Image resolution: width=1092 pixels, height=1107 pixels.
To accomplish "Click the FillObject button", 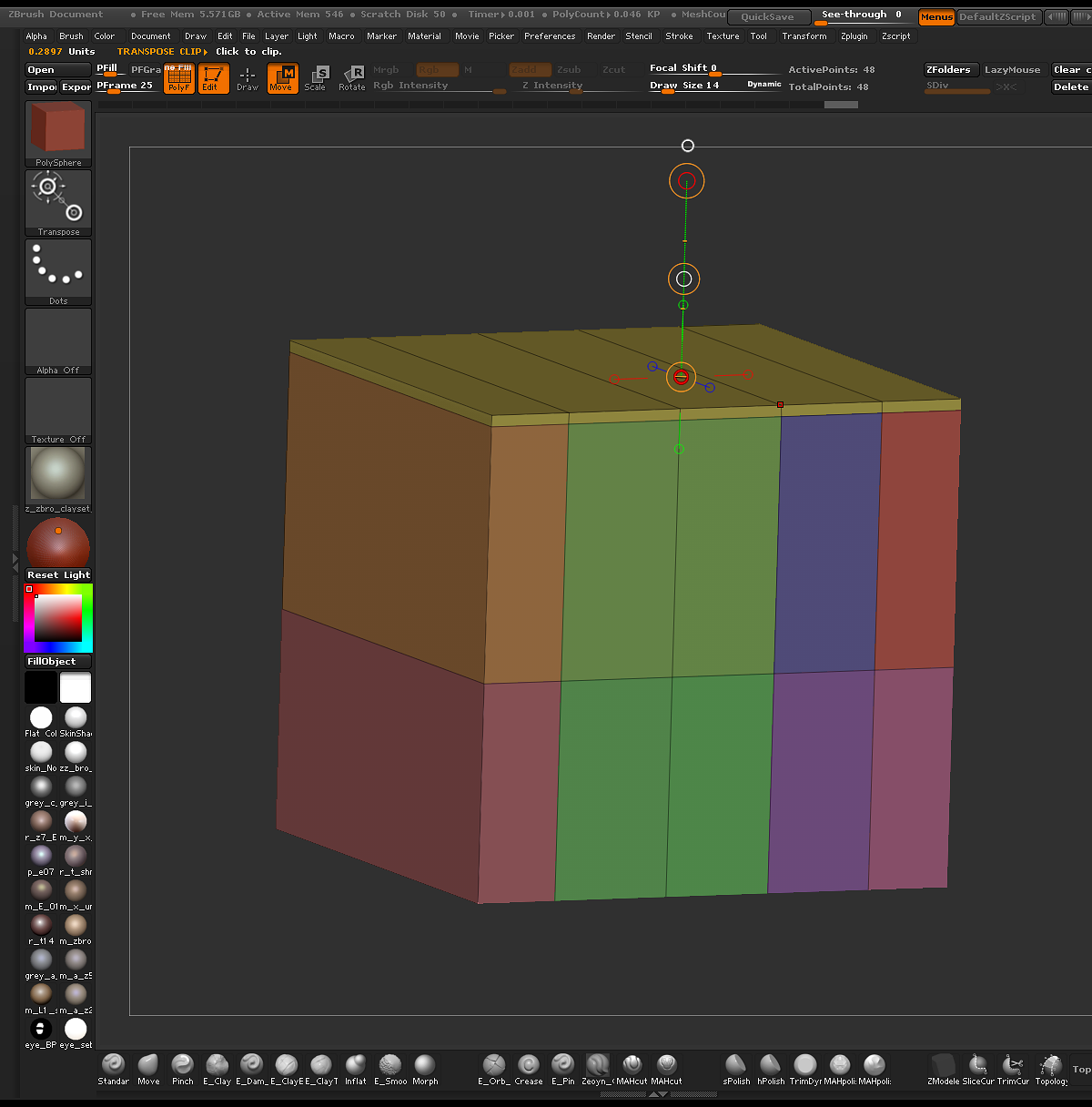I will [57, 662].
